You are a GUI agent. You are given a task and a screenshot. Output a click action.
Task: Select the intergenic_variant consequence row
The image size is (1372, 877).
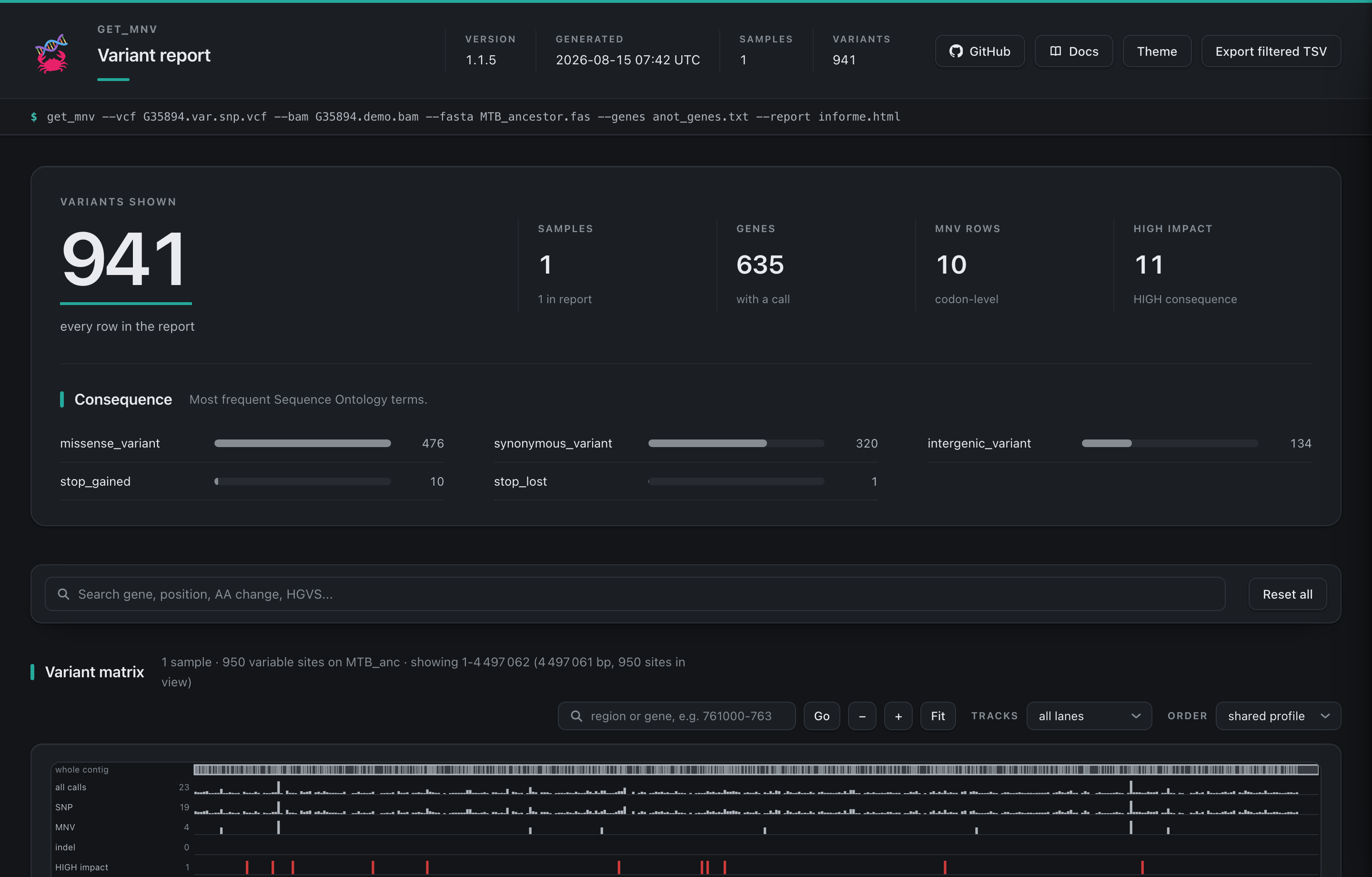[x=1119, y=443]
